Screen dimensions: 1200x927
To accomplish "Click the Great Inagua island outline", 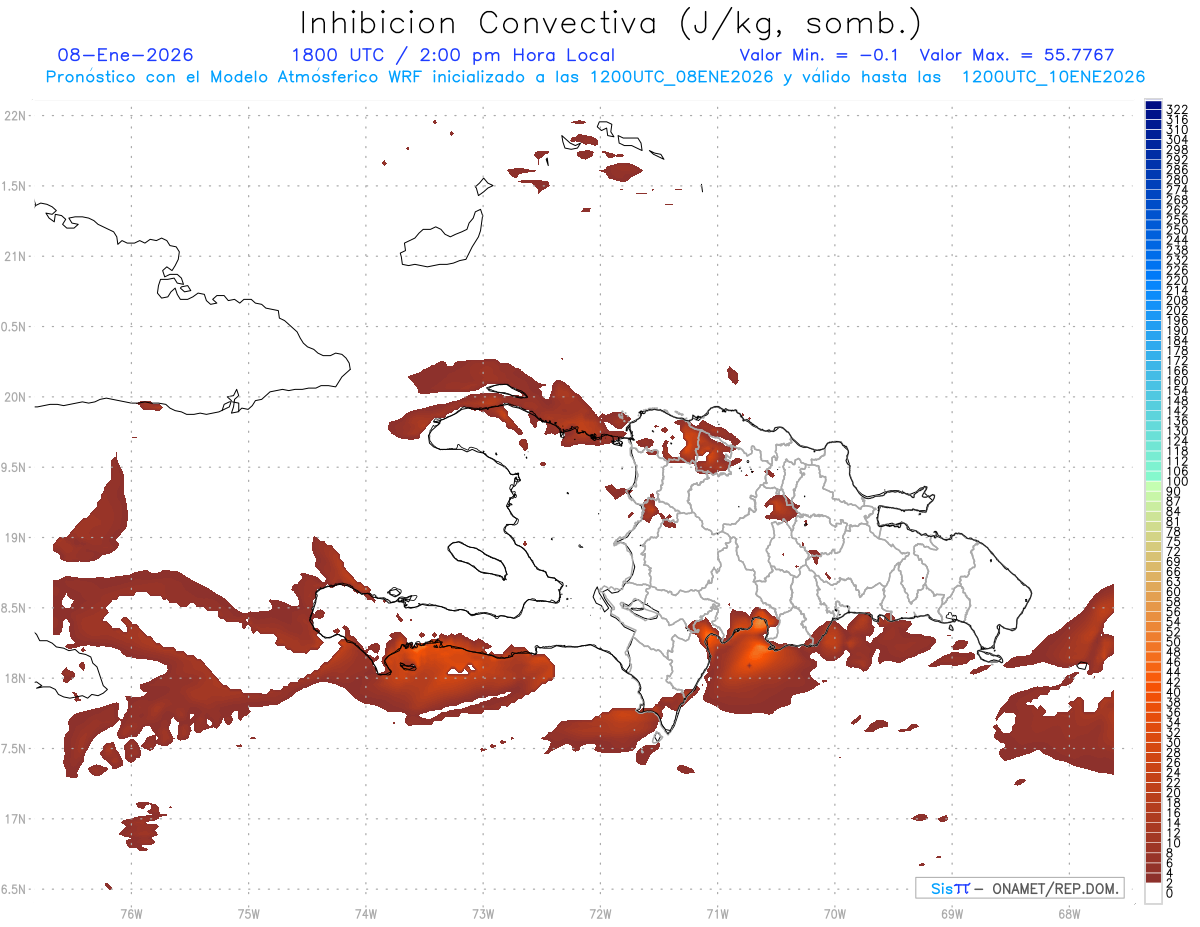I will pyautogui.click(x=441, y=238).
